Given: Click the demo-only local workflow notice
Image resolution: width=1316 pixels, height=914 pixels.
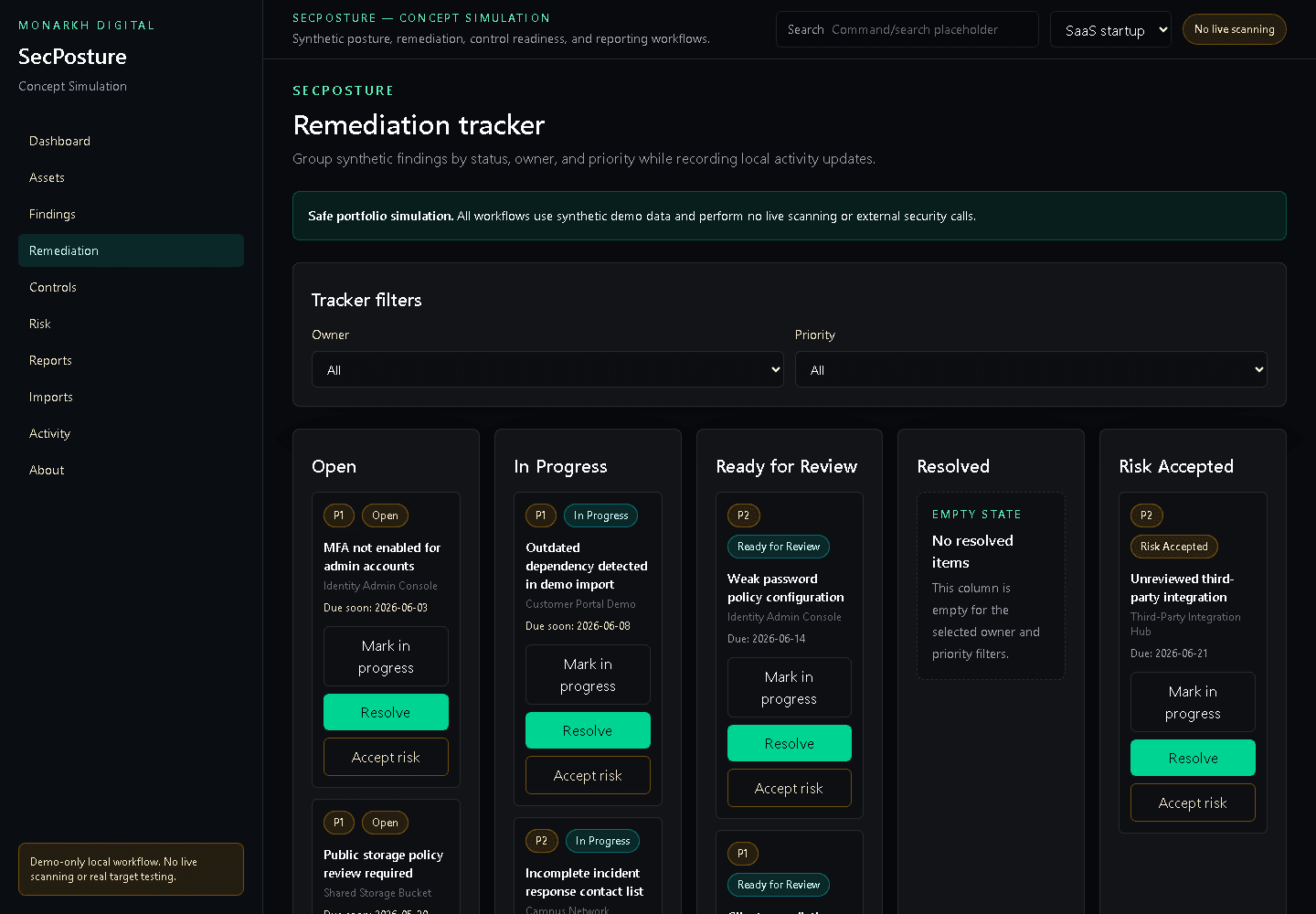Looking at the screenshot, I should pyautogui.click(x=131, y=869).
